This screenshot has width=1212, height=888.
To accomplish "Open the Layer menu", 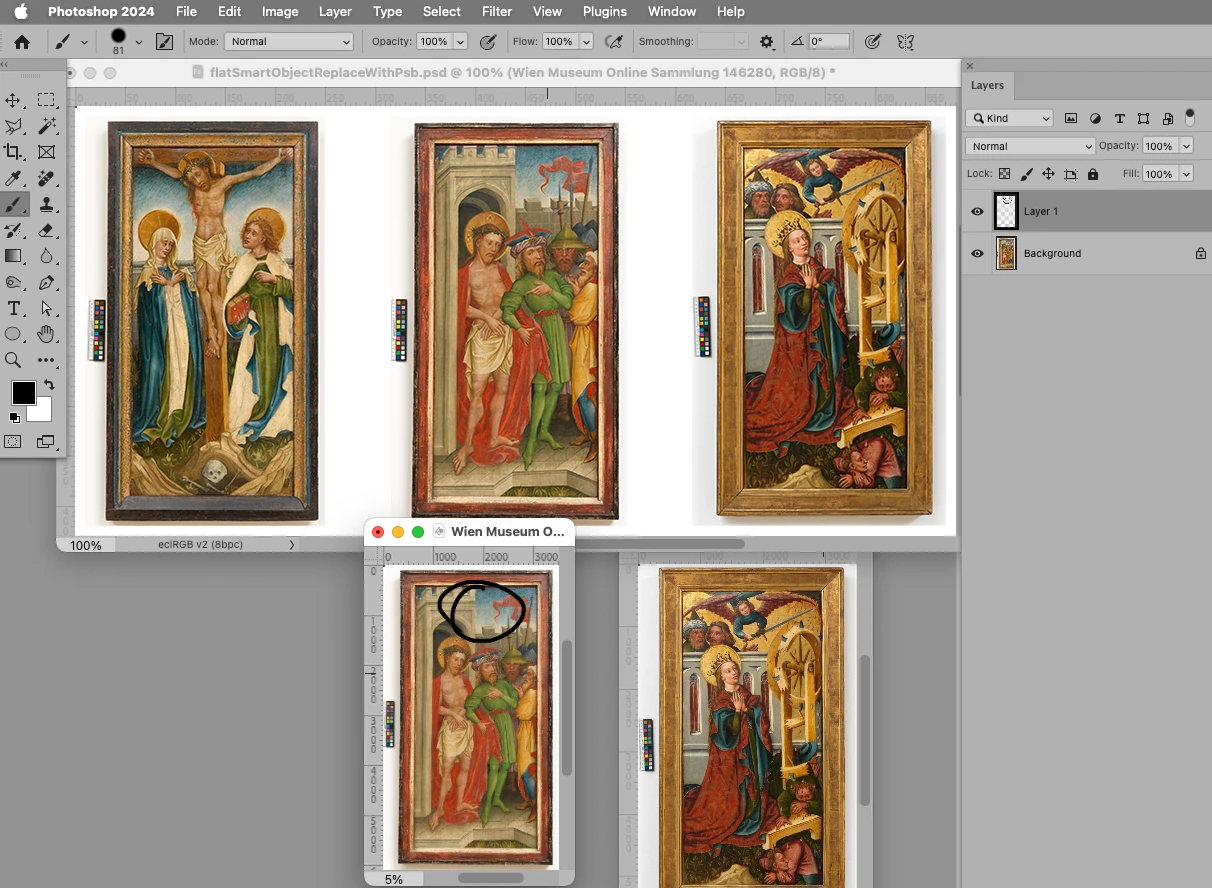I will pyautogui.click(x=335, y=12).
